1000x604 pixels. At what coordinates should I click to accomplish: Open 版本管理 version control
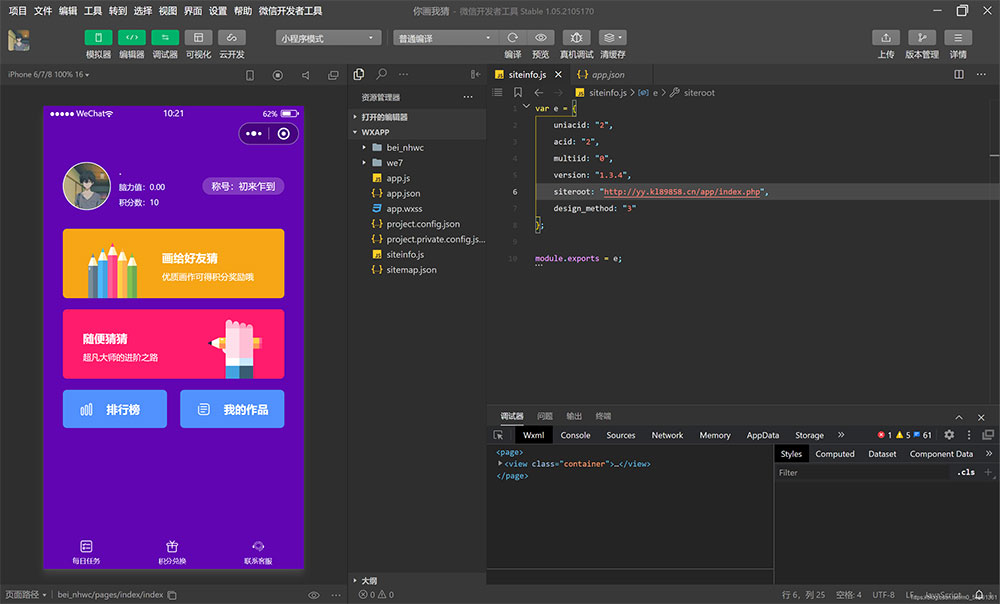tap(921, 38)
